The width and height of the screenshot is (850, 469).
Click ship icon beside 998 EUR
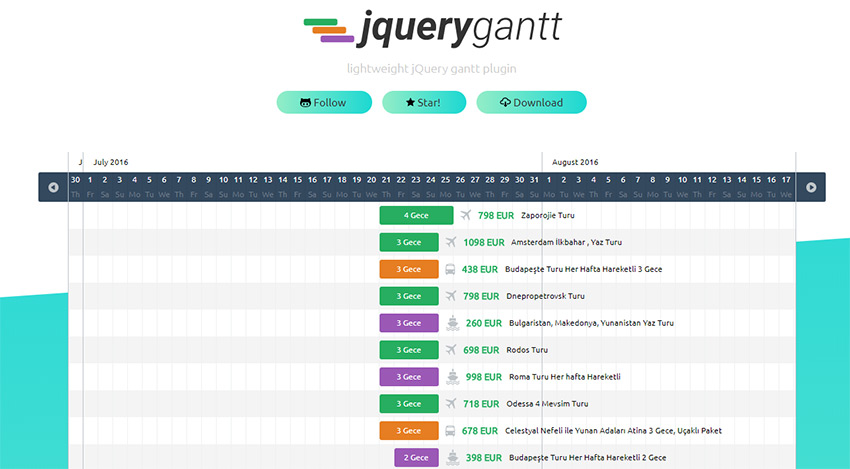point(453,377)
